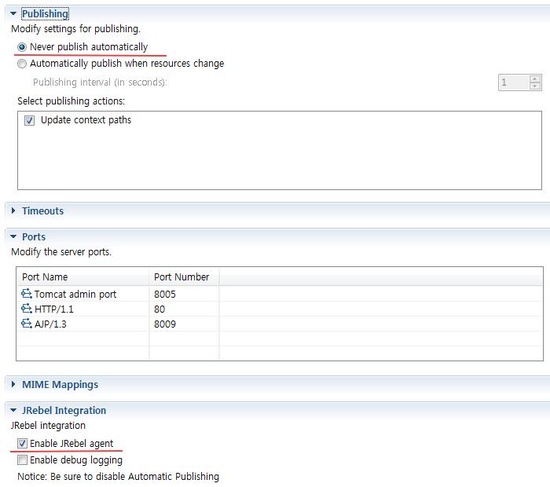Collapse the JRebel Integration section
550x487 pixels.
pyautogui.click(x=13, y=410)
